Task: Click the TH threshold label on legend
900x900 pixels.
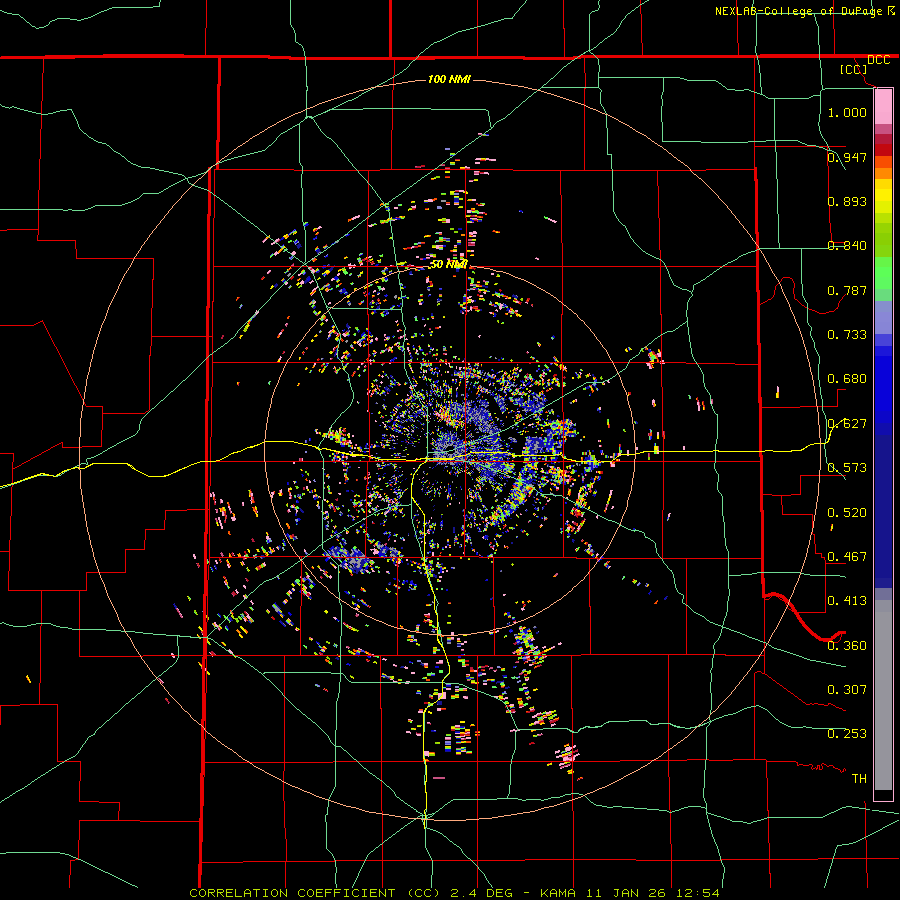Action: (x=859, y=779)
